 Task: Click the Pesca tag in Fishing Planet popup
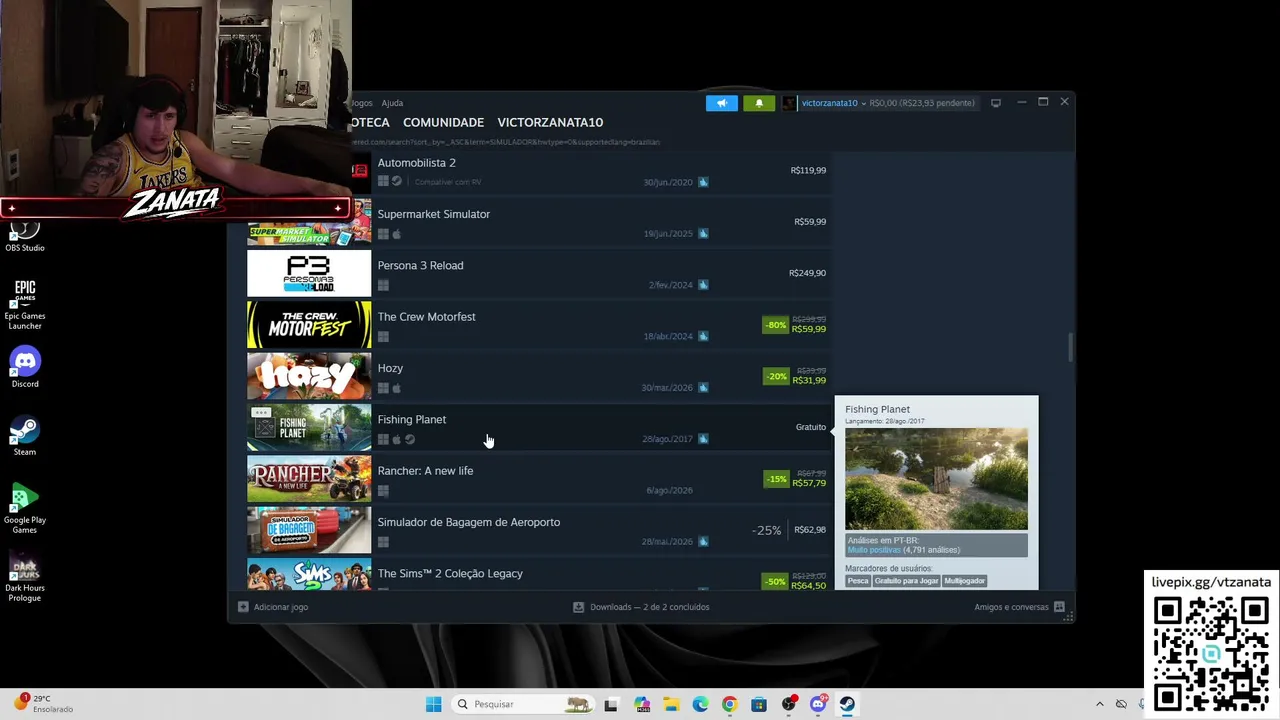click(858, 581)
